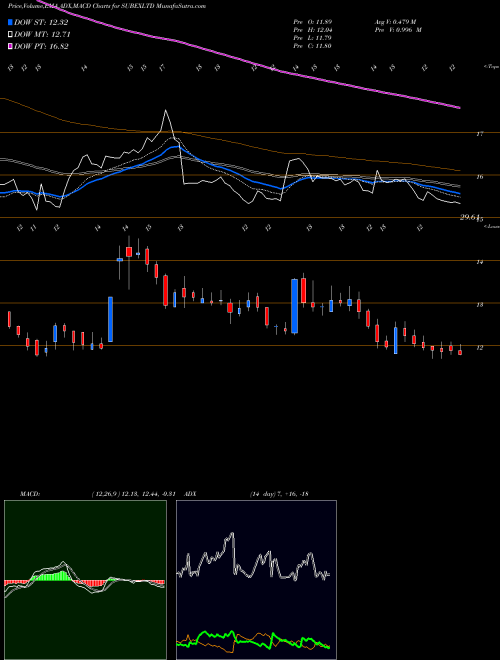Click the MACD '(12,26,9) 12.18, 12.44, -0.31' readout
500x660 pixels.
click(133, 494)
